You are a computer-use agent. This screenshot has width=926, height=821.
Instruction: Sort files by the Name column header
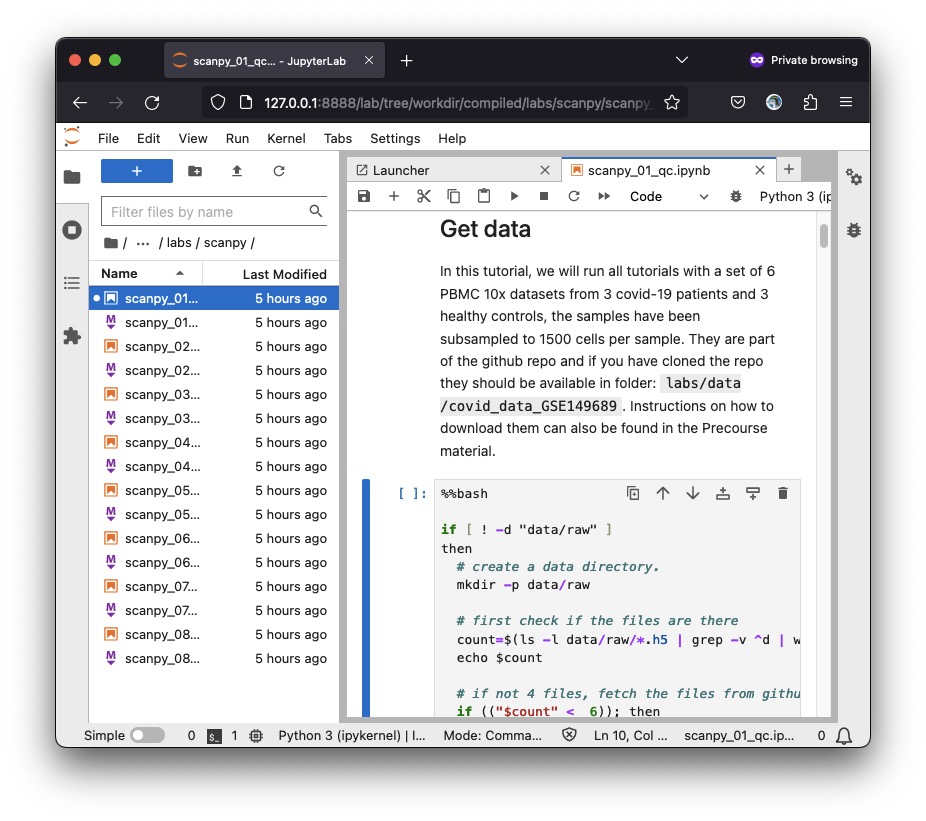tap(120, 274)
